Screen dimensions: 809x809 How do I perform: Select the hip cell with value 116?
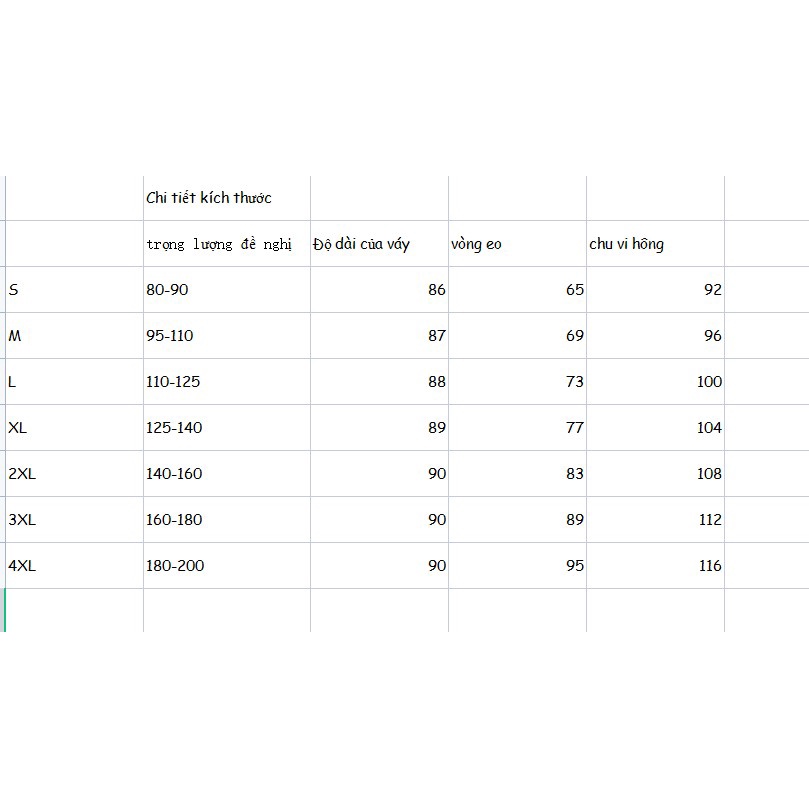[x=656, y=565]
